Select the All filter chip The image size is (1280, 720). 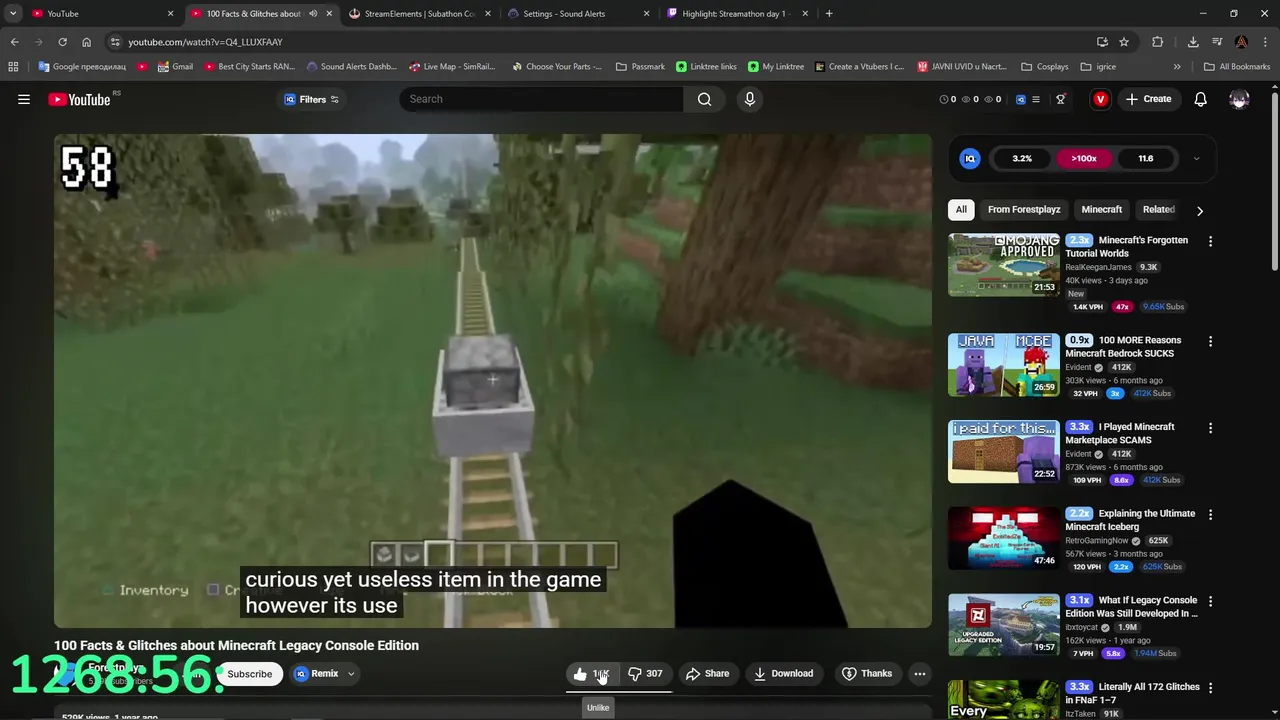(x=961, y=209)
